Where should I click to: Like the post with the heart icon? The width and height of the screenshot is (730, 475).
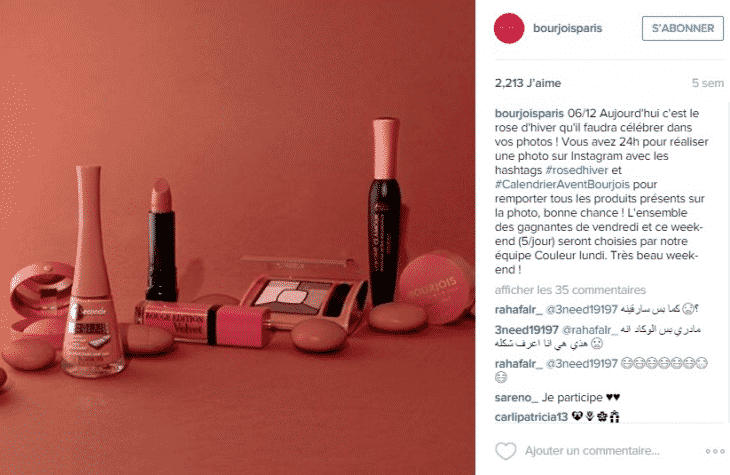pyautogui.click(x=506, y=451)
